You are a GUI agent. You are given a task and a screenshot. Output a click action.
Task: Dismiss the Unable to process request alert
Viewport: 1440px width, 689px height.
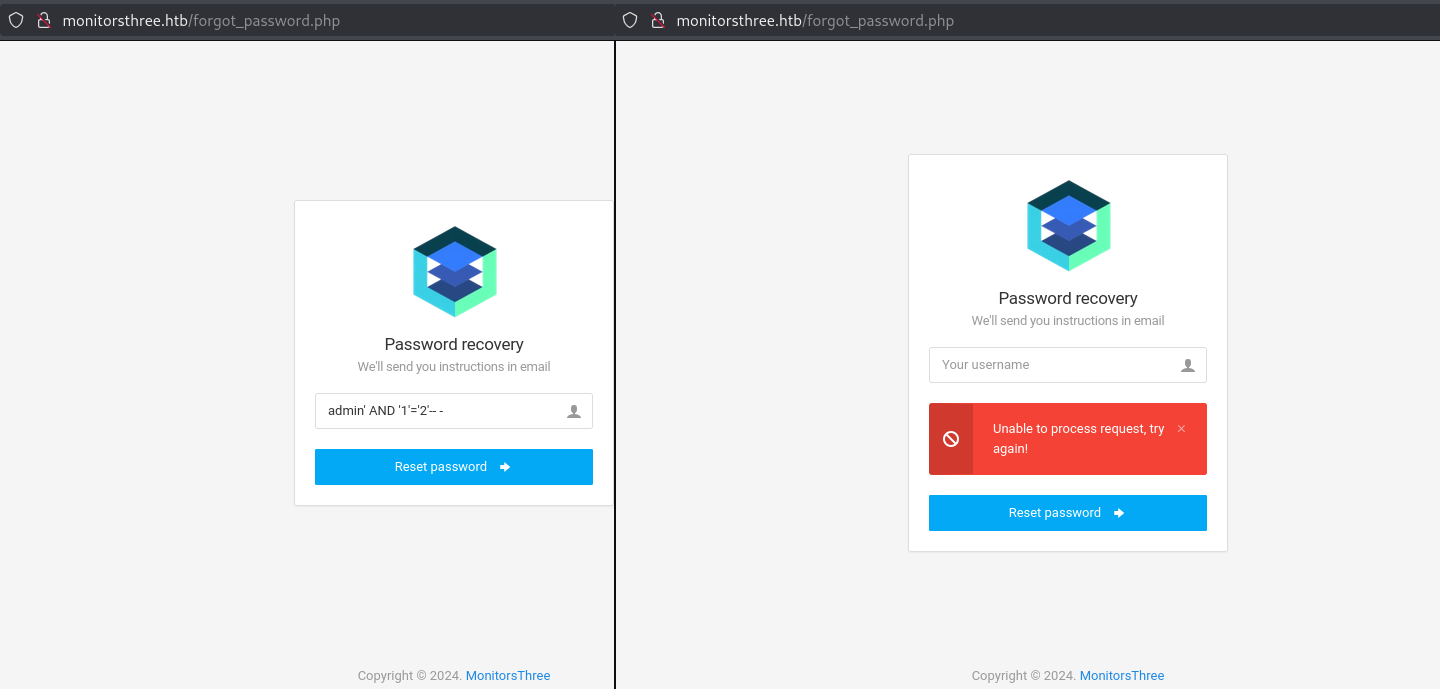point(1181,429)
